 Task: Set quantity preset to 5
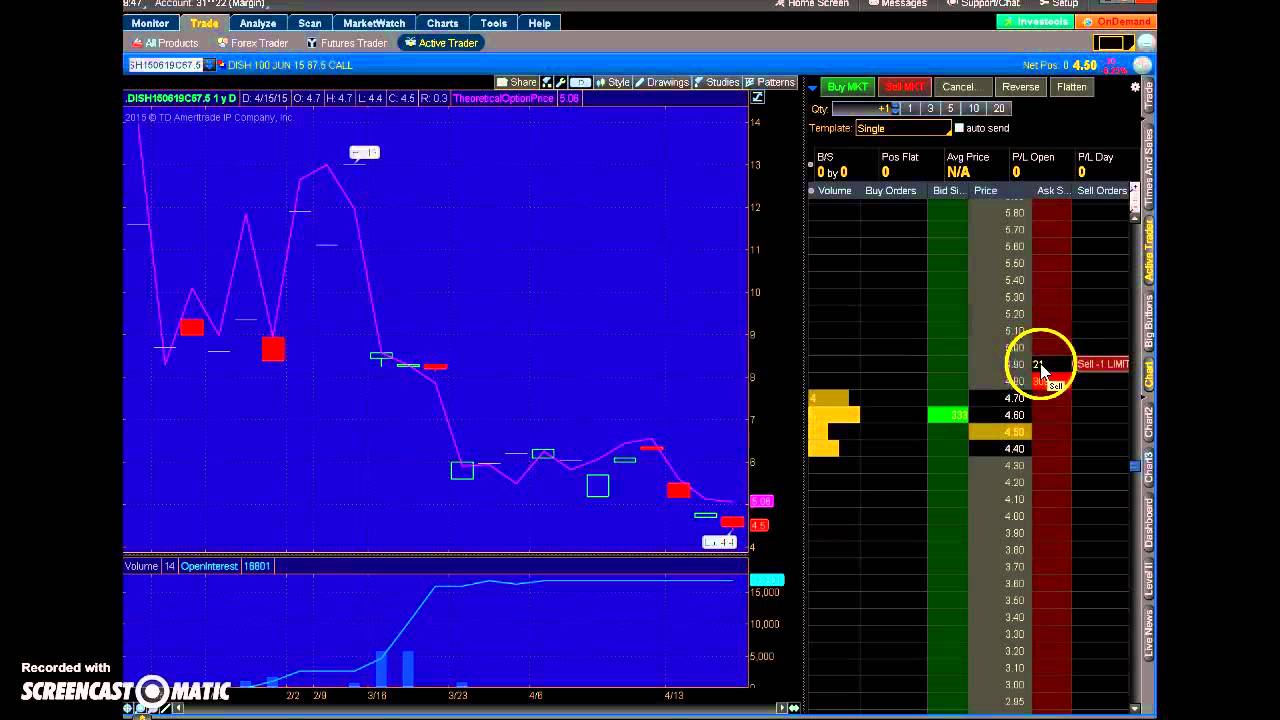tap(950, 108)
